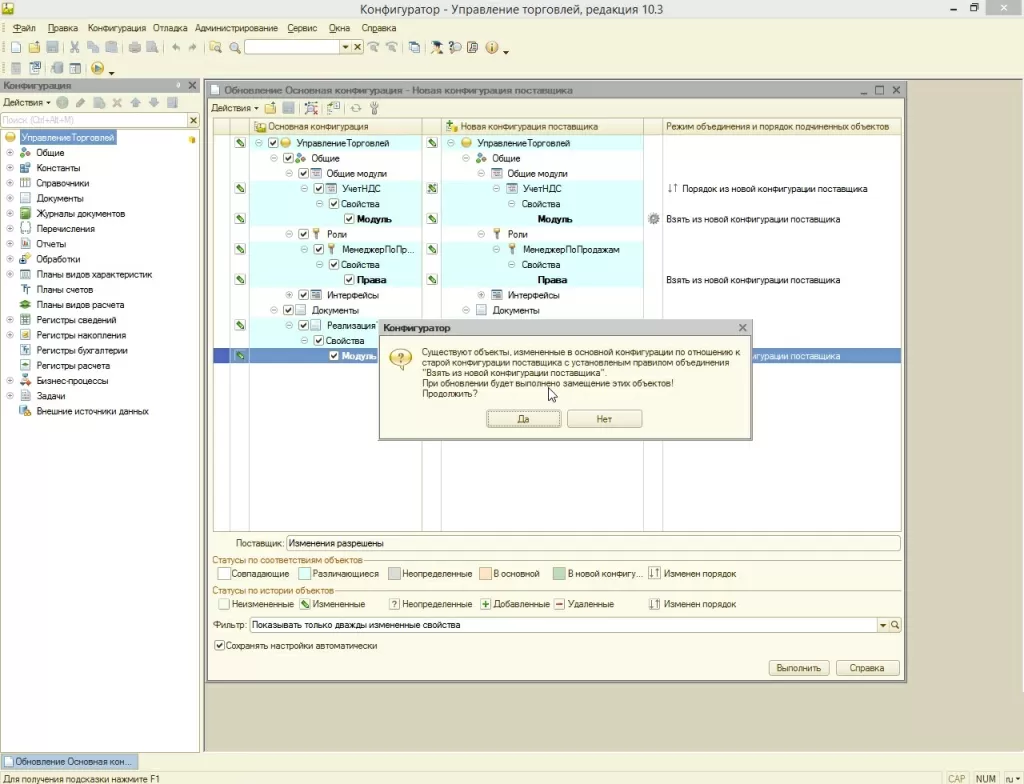Click the magnifier search icon in main toolbar
The image size is (1024, 784).
[234, 47]
